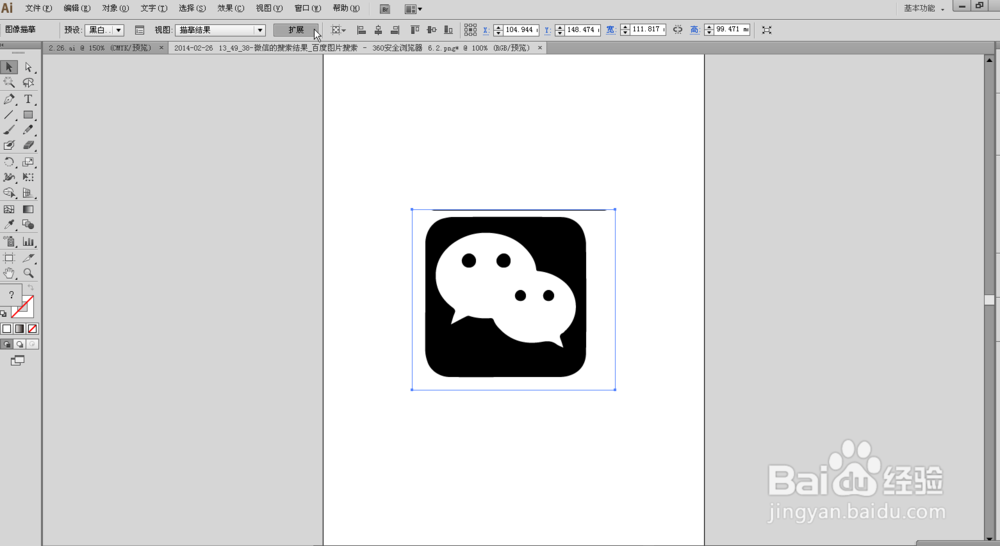Click the Bridge (Br) icon
This screenshot has height=546, width=1000.
click(385, 9)
